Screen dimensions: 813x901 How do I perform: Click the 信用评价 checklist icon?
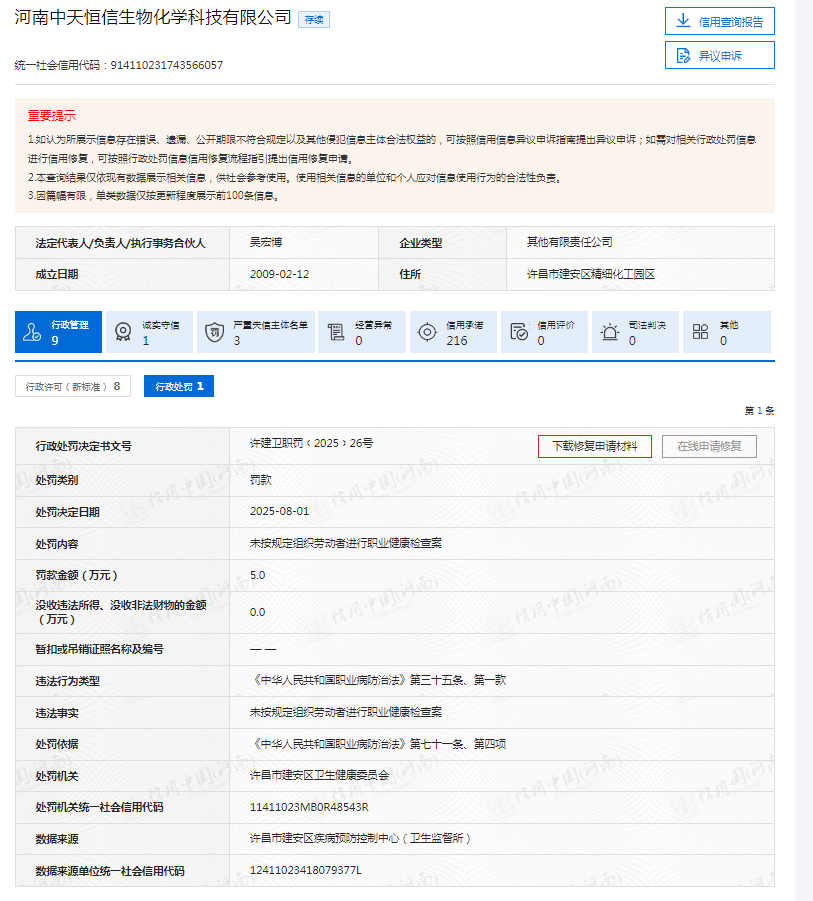point(518,332)
